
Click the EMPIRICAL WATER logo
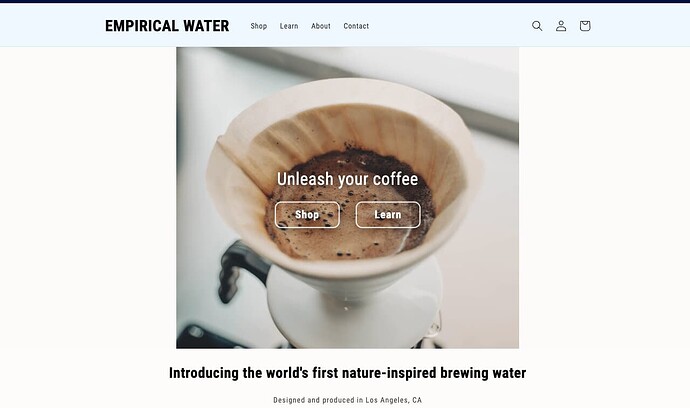pos(167,26)
